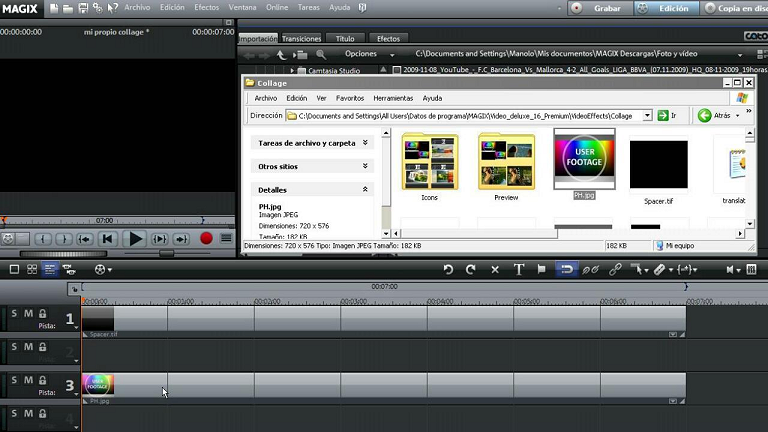Screen dimensions: 768x432
Task: Lock track 1 with padlock icon
Action: [x=42, y=314]
